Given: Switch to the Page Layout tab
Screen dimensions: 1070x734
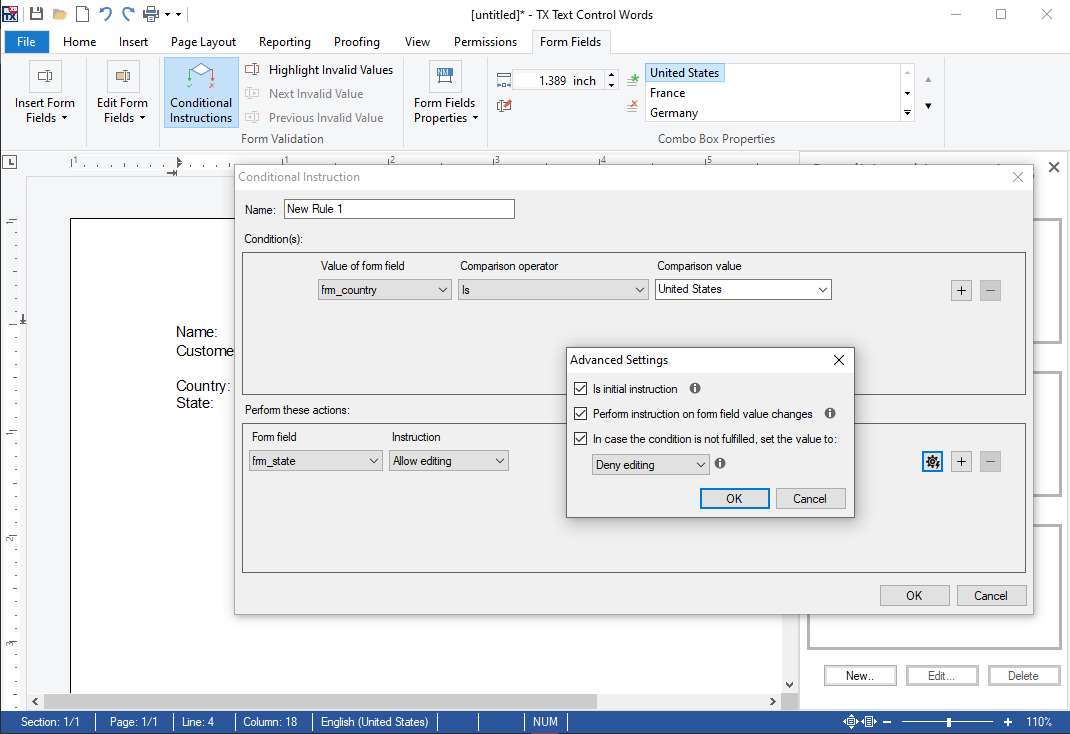Looking at the screenshot, I should click(203, 42).
